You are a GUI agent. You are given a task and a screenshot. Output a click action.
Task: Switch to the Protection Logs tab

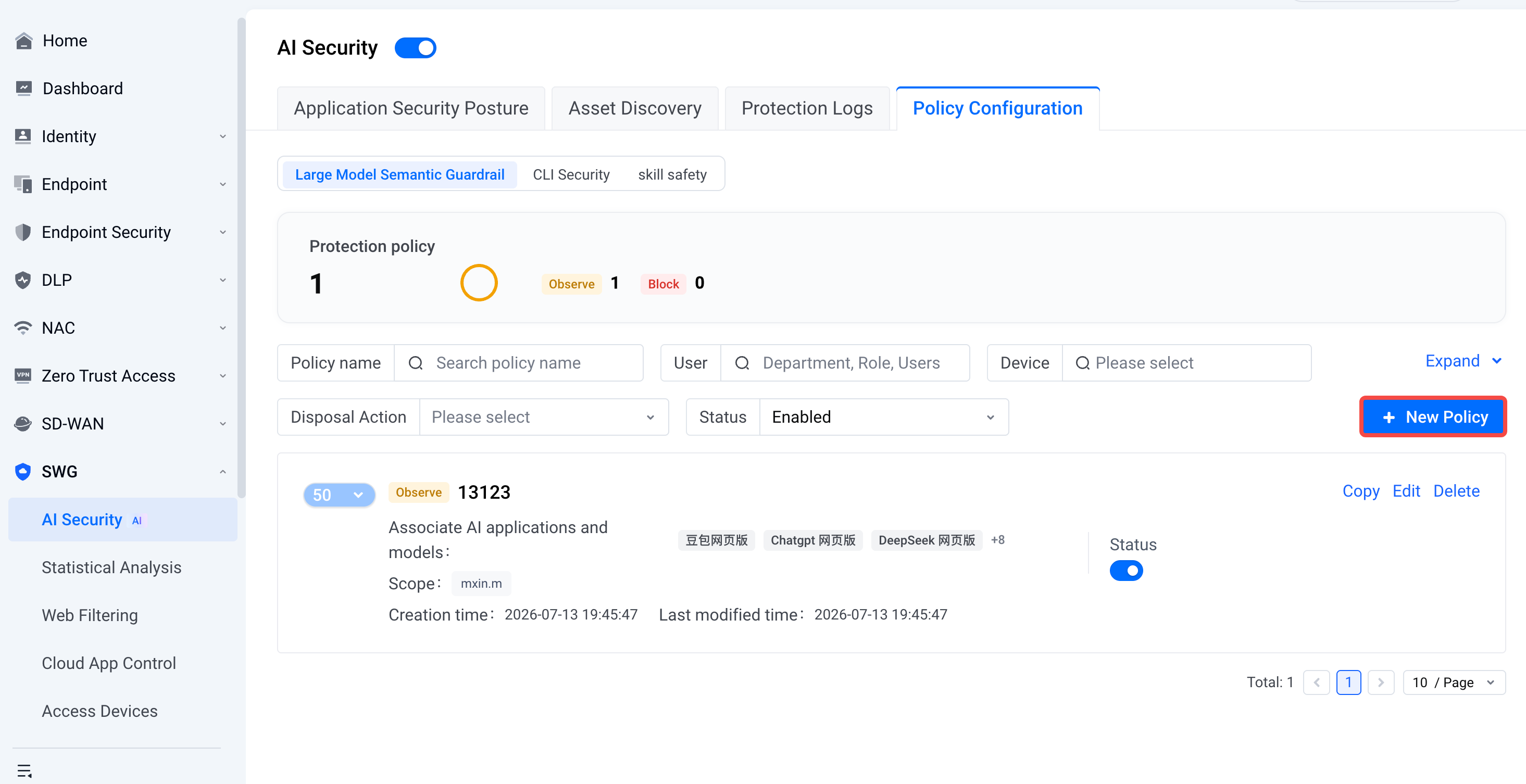[x=807, y=108]
